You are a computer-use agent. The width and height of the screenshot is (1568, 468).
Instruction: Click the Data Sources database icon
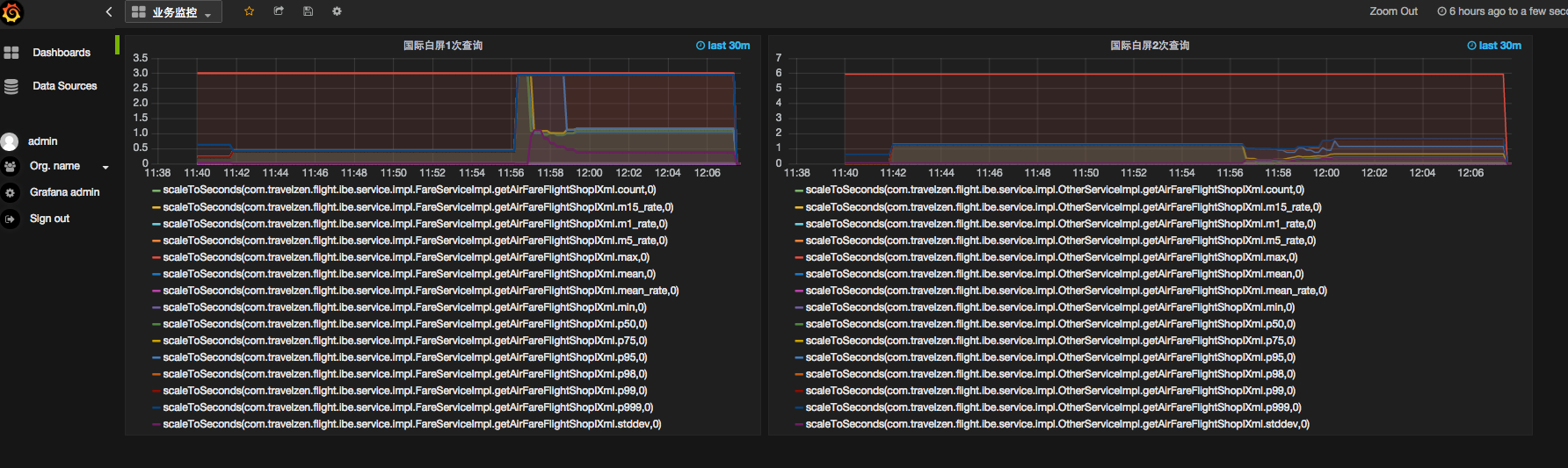point(11,86)
